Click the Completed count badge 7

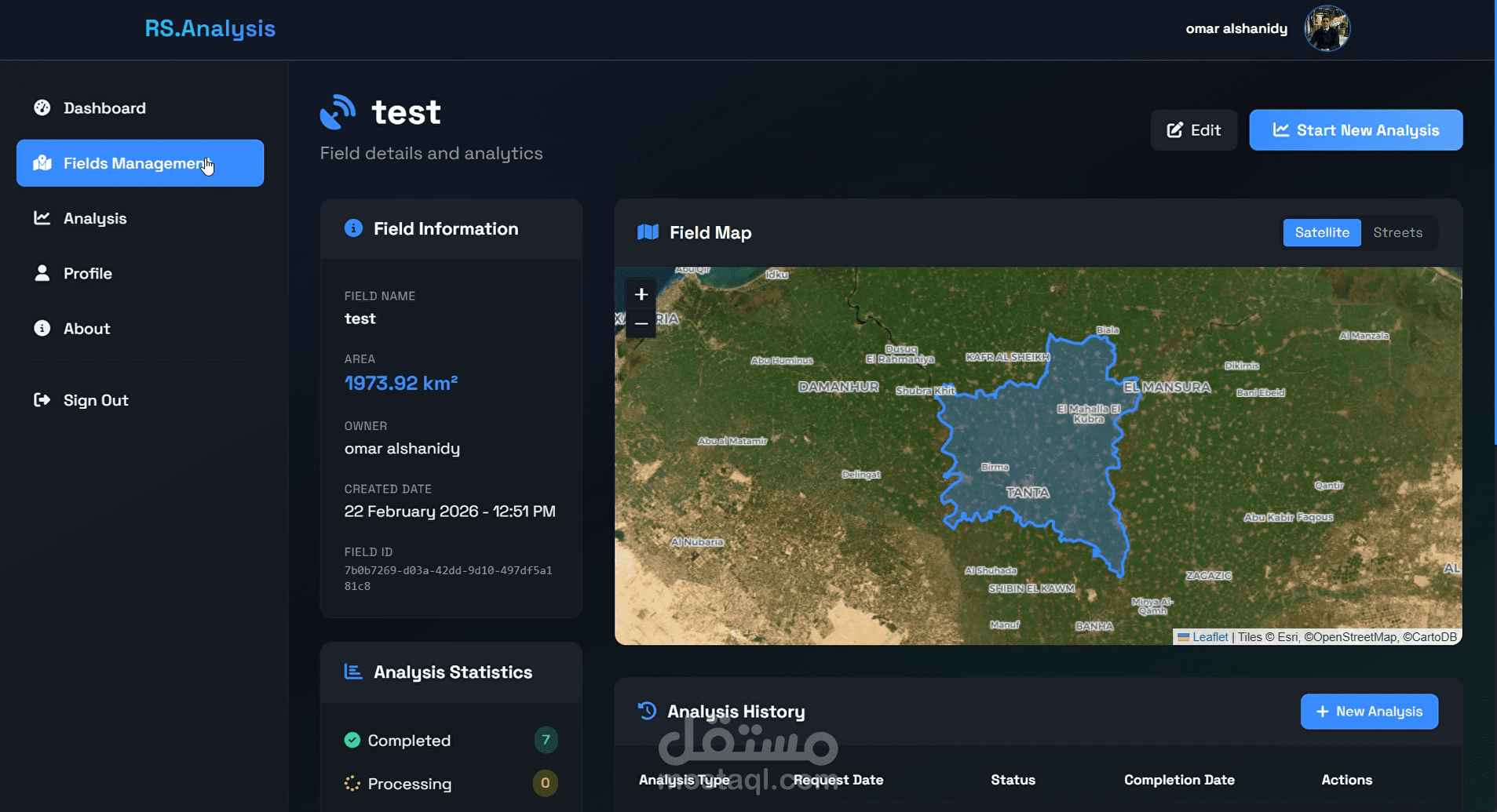pos(546,740)
